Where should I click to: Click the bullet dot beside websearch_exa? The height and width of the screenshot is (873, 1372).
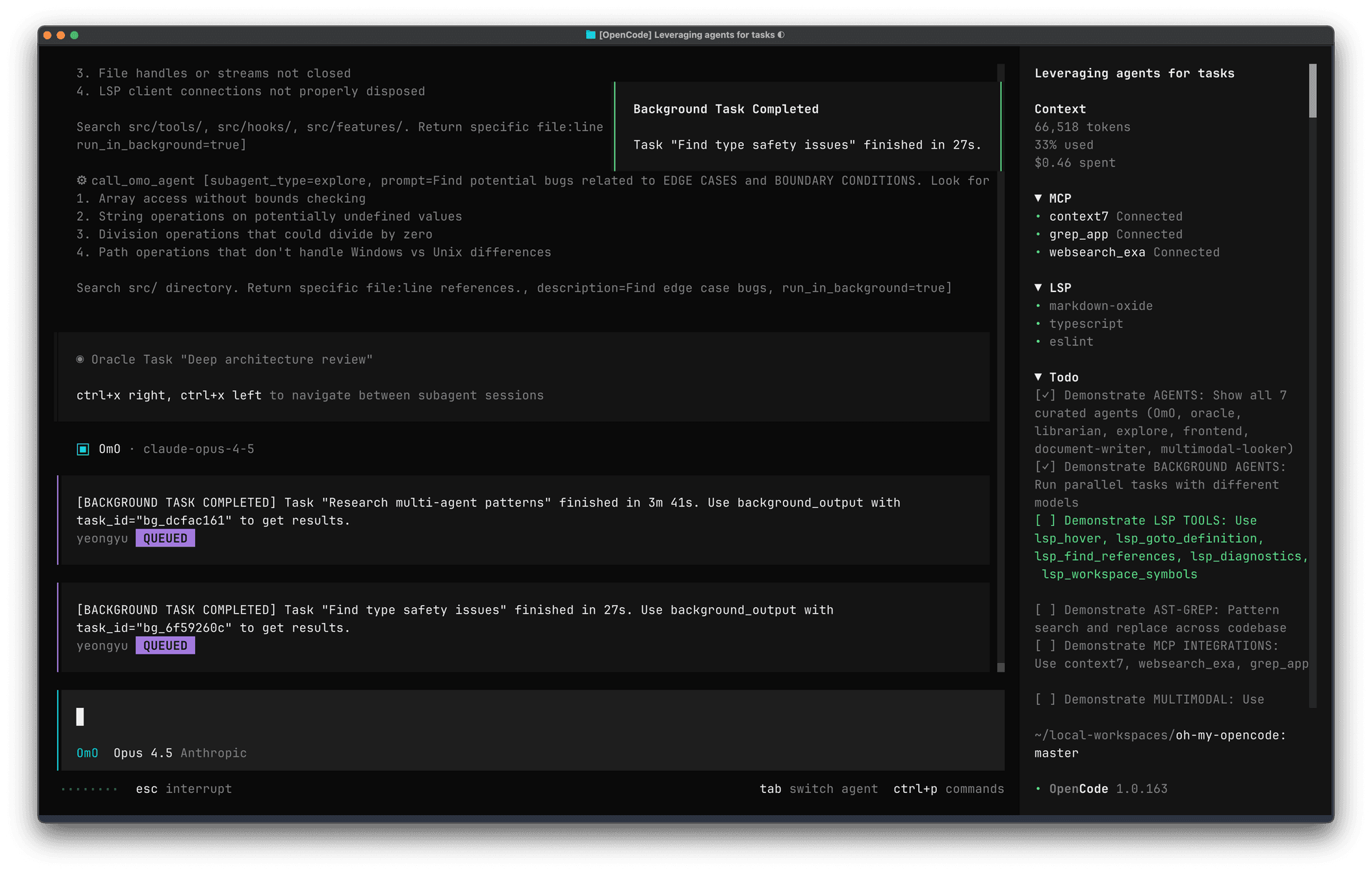[x=1038, y=252]
